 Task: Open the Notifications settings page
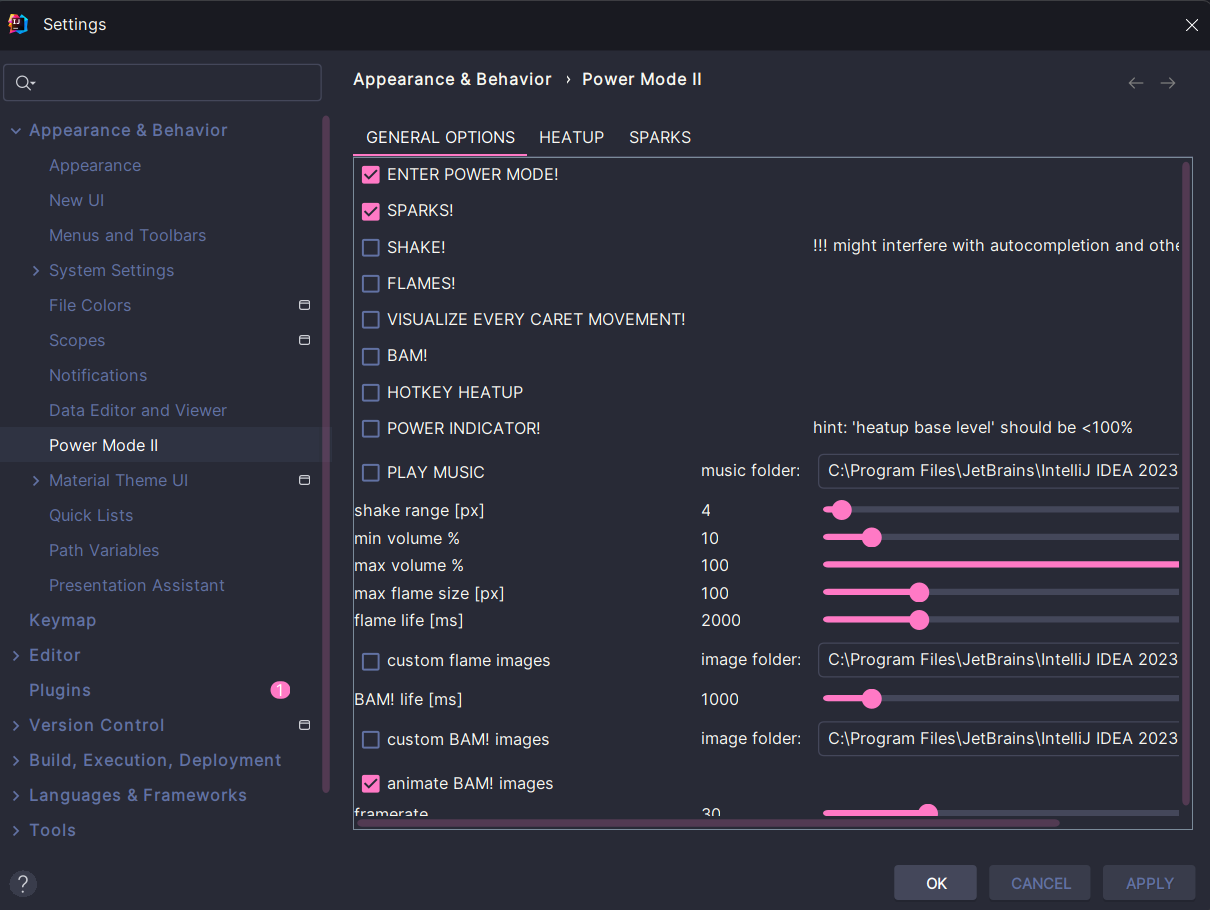[98, 375]
